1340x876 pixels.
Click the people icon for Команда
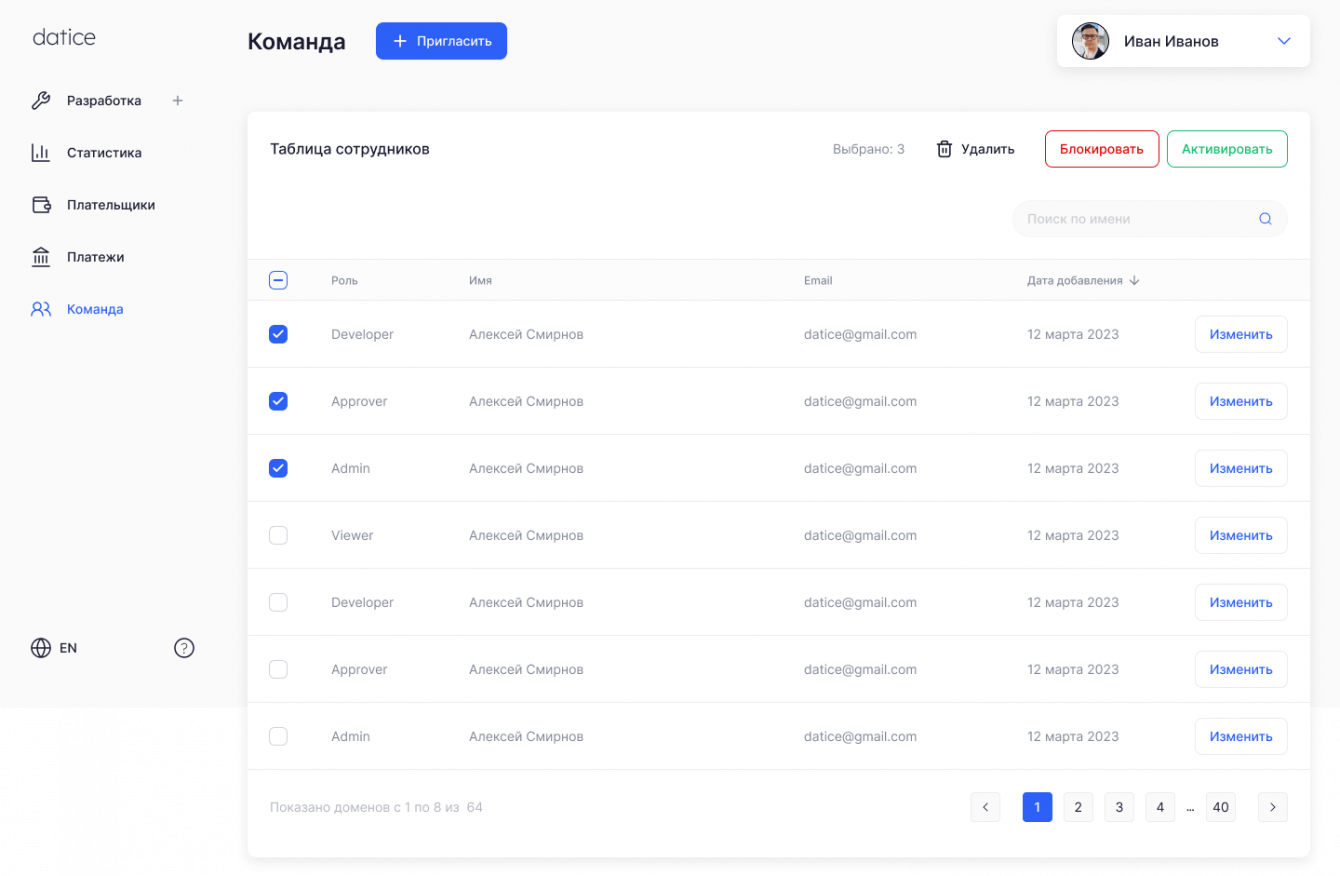(x=41, y=309)
